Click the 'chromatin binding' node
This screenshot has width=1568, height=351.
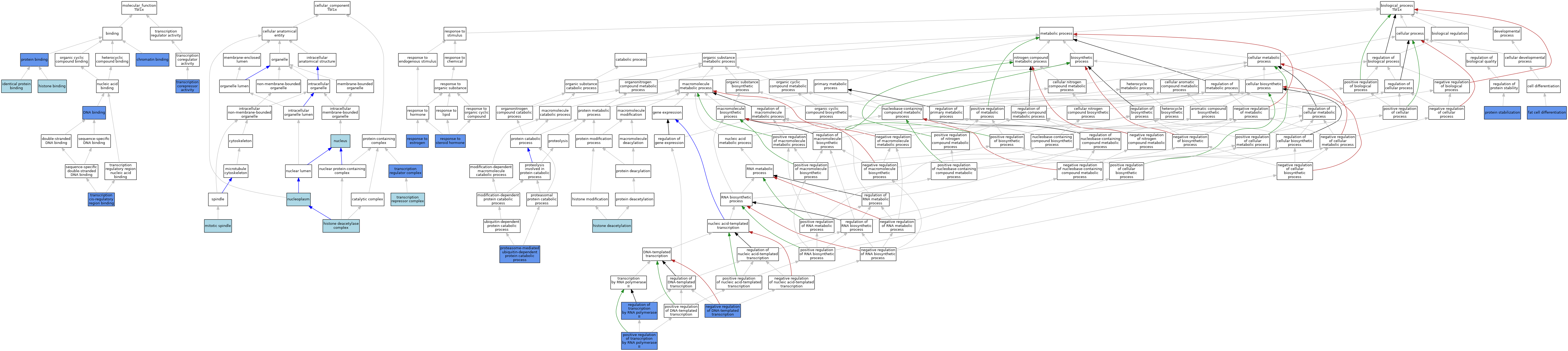coord(153,60)
